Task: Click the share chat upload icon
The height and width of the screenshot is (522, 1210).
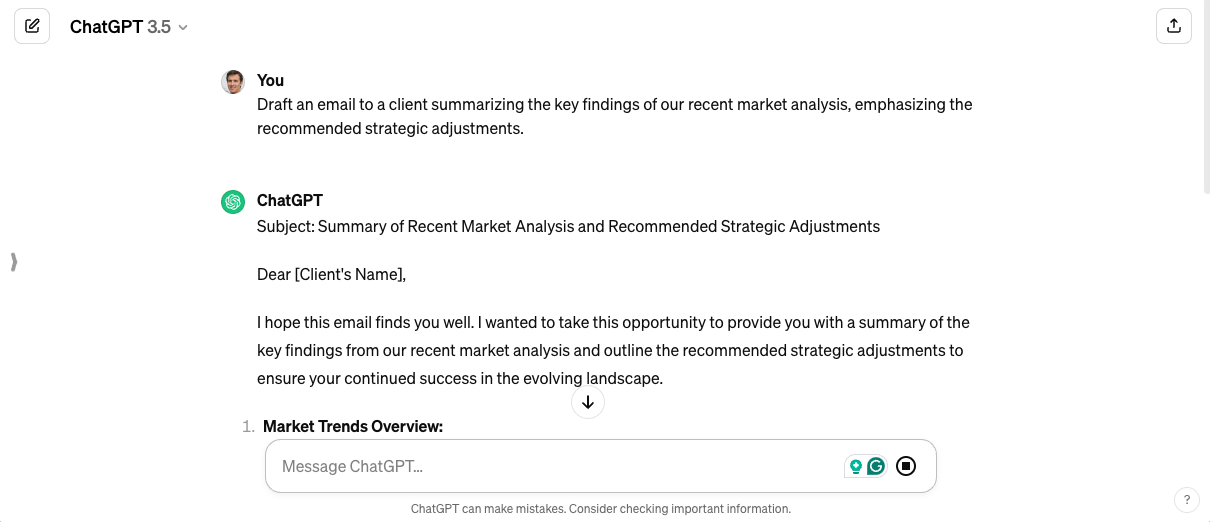Action: click(1174, 26)
